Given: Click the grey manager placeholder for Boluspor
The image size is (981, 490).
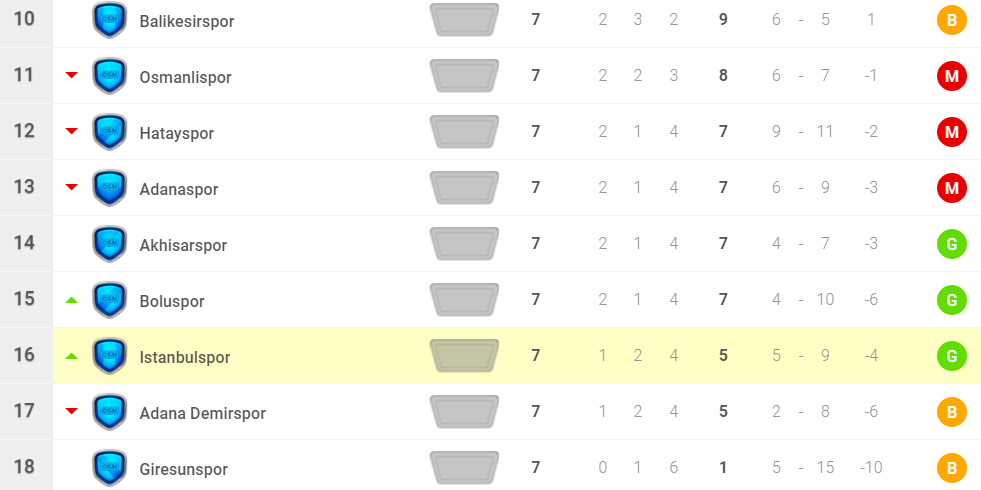Looking at the screenshot, I should [464, 300].
